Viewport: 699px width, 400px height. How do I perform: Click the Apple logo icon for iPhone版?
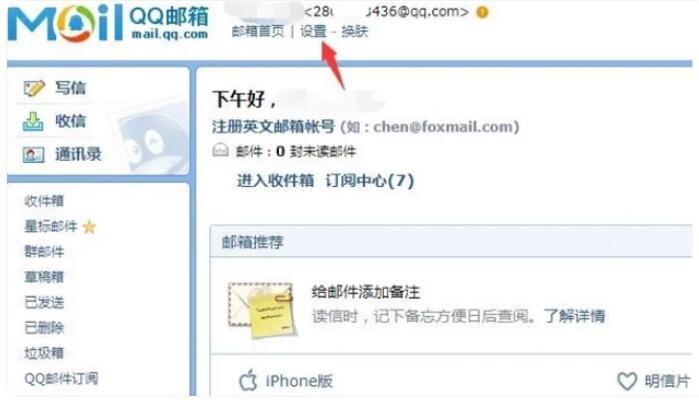(248, 380)
